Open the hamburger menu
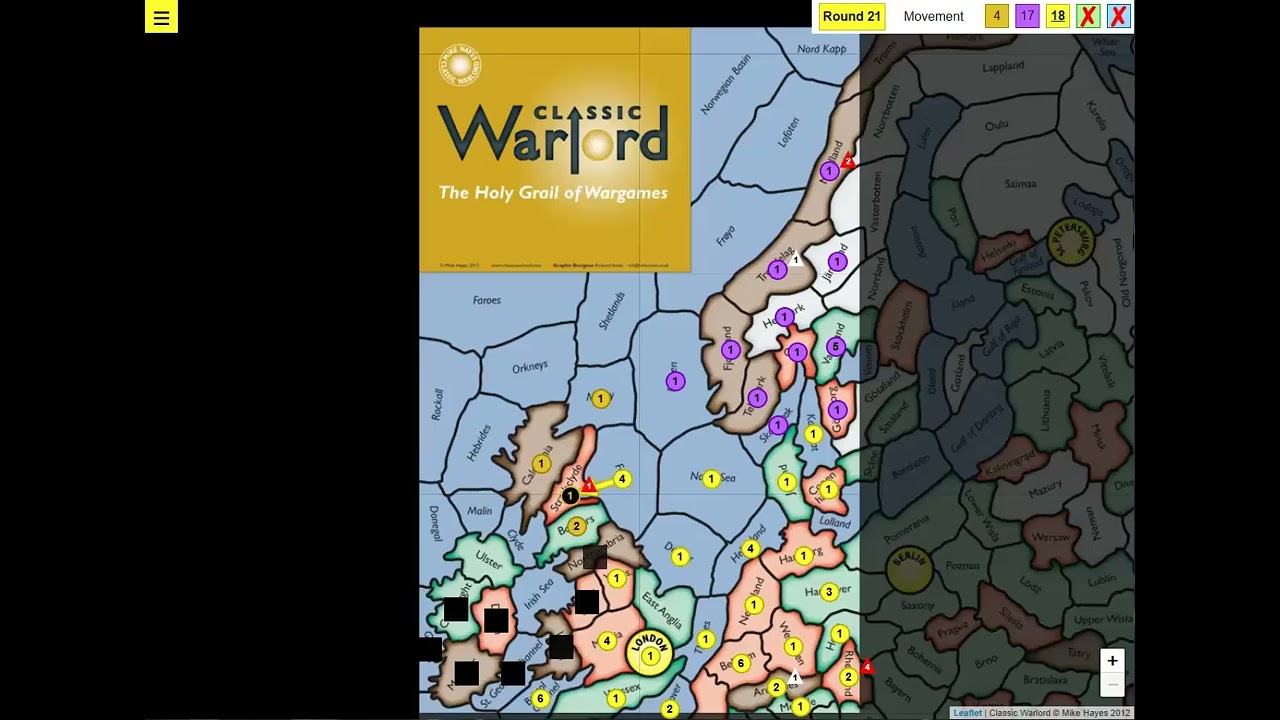 pyautogui.click(x=161, y=17)
